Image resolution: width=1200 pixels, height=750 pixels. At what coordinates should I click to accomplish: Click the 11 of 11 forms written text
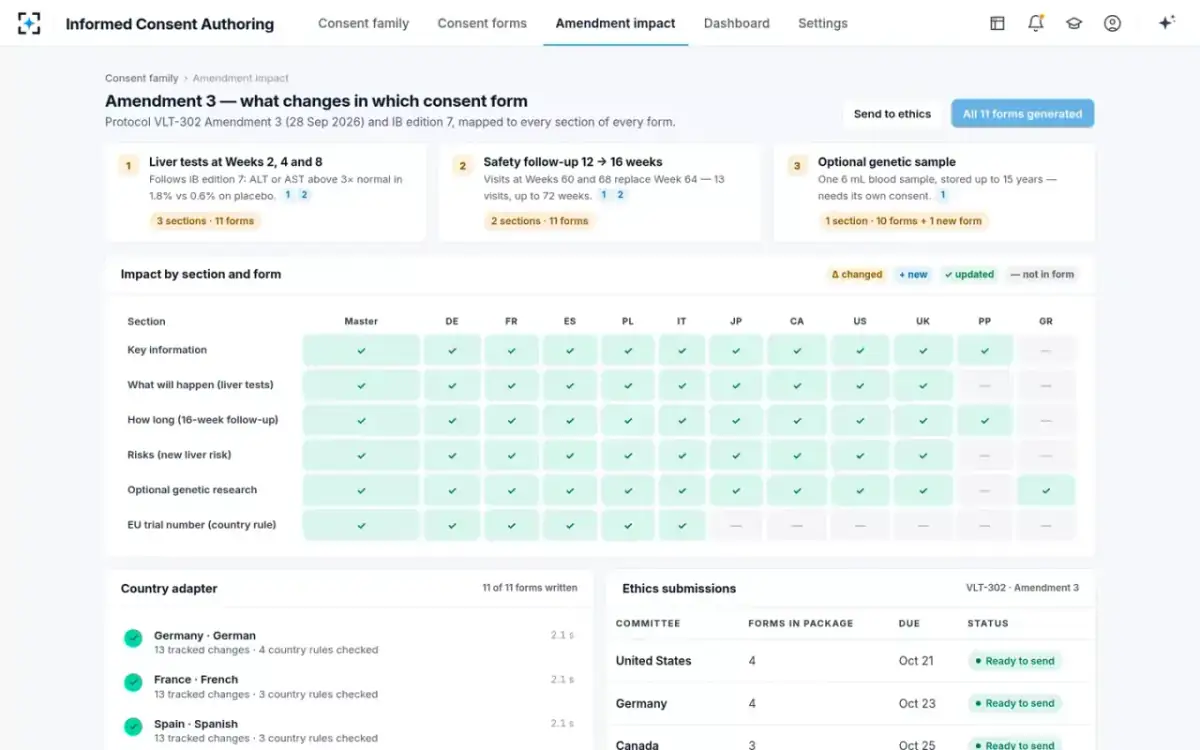(529, 588)
